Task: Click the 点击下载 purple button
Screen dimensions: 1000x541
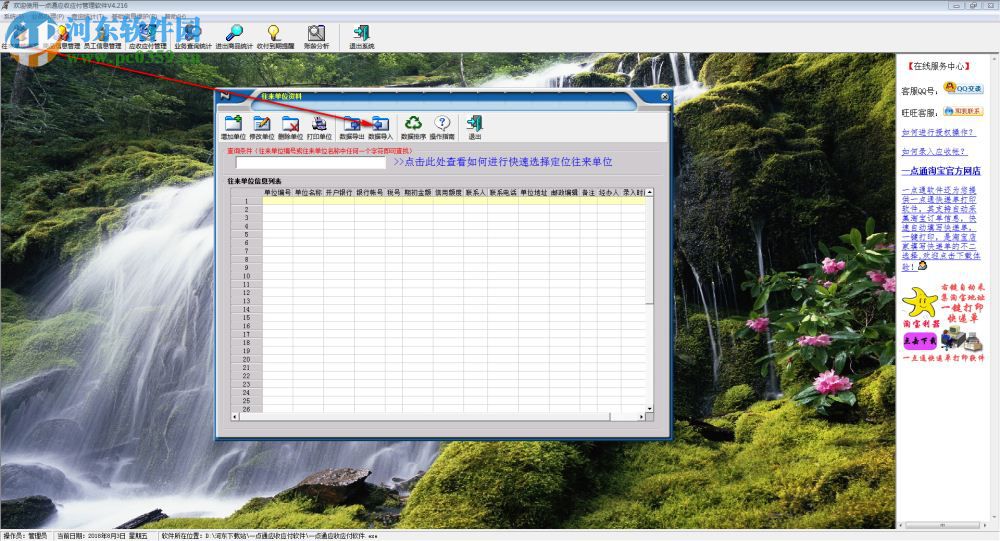Action: coord(920,341)
